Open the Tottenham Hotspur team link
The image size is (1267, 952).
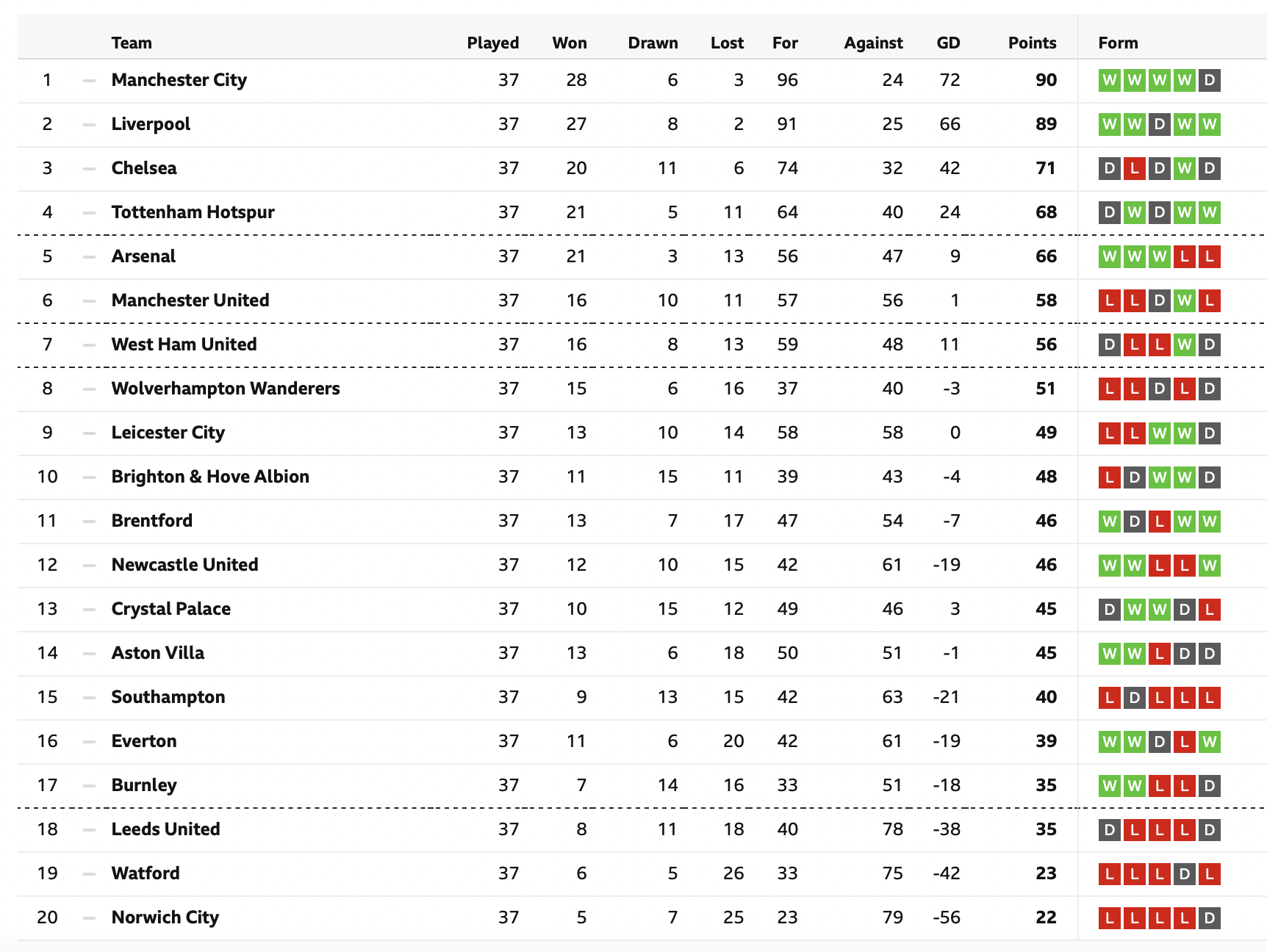193,212
